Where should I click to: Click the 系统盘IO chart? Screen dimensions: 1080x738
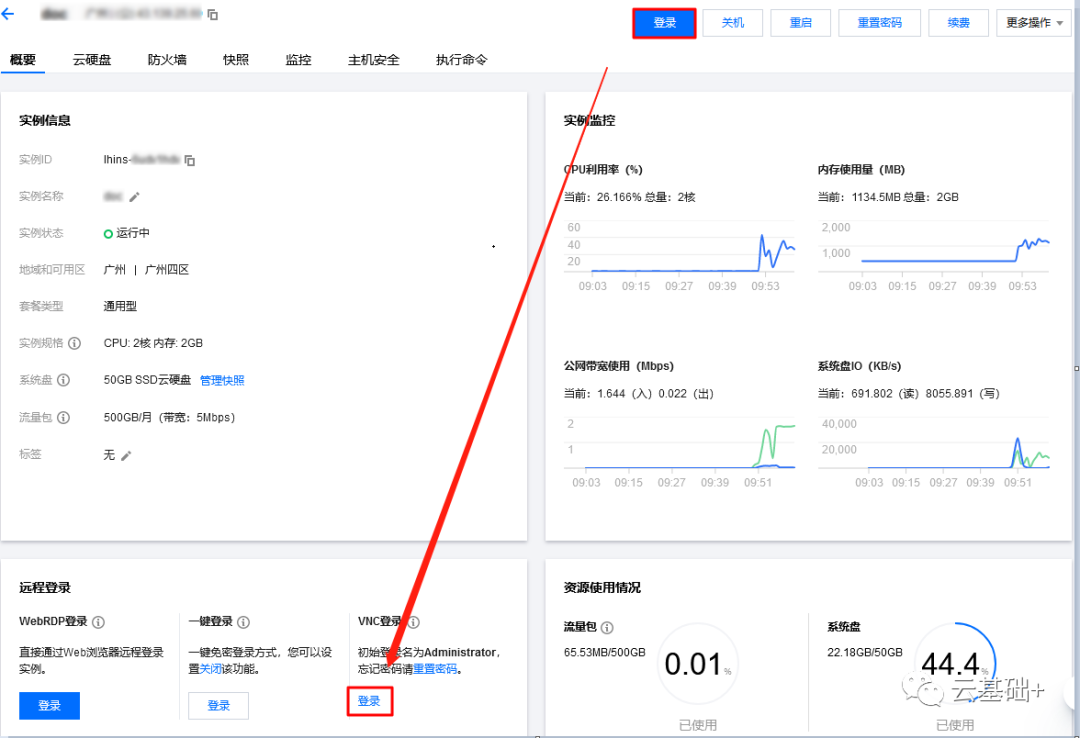pos(934,451)
